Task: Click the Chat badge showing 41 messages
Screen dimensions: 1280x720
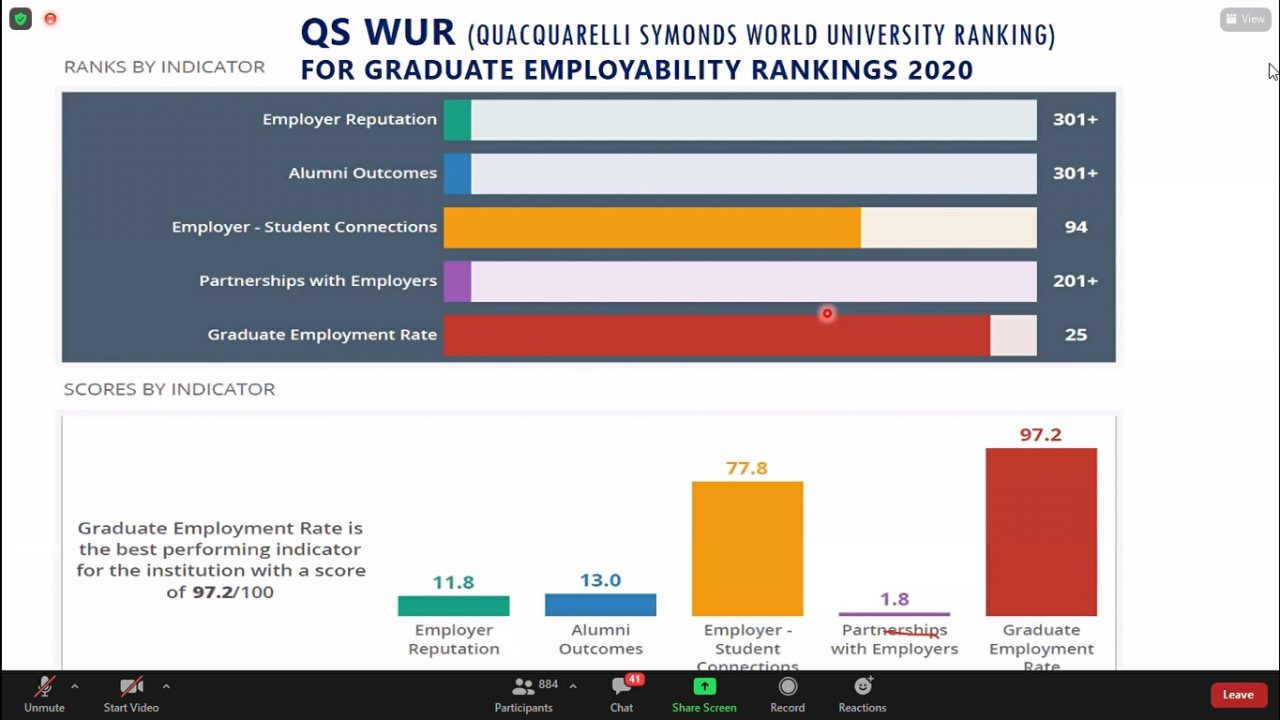Action: point(633,679)
